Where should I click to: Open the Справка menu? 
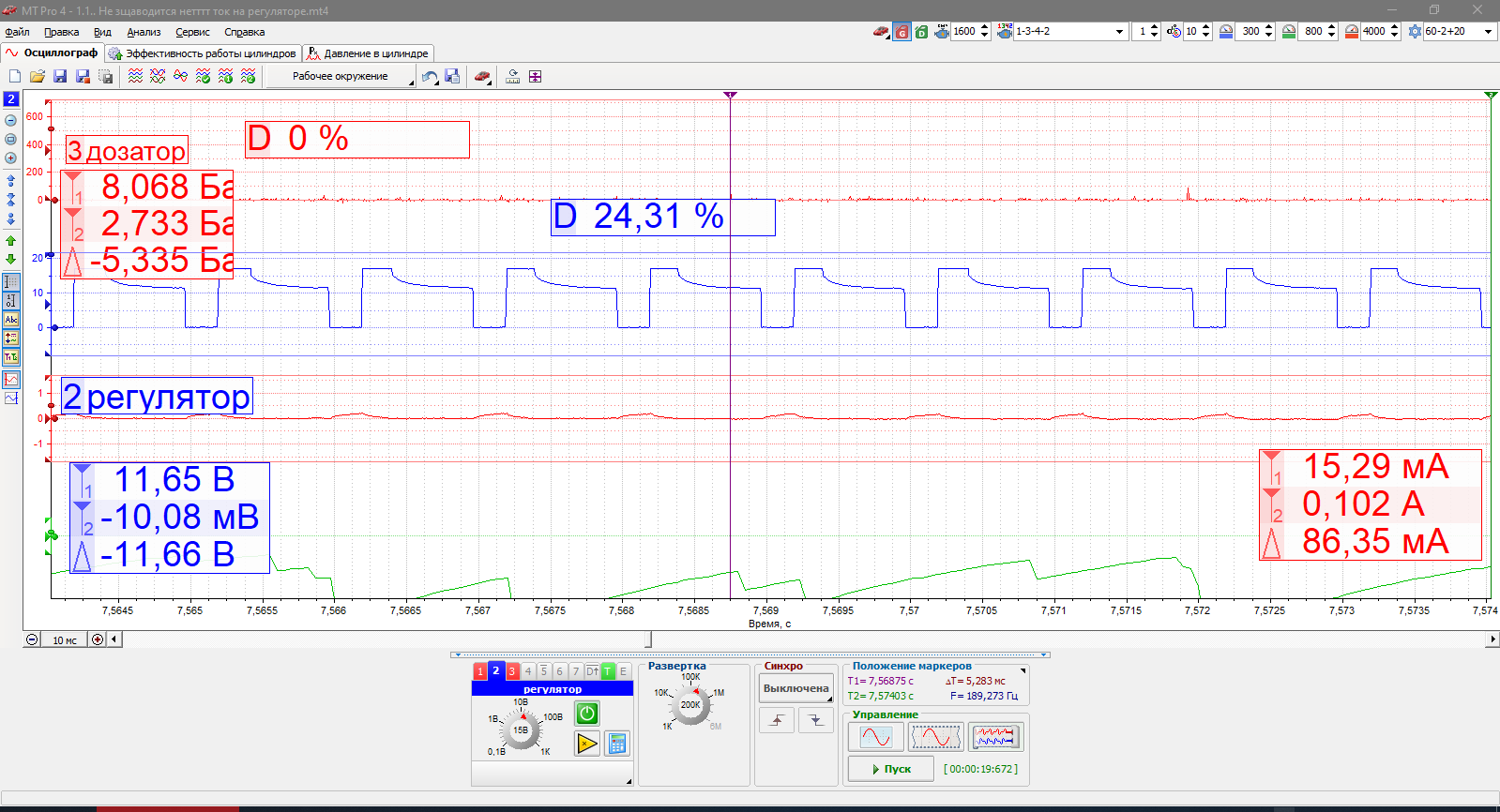pyautogui.click(x=244, y=32)
